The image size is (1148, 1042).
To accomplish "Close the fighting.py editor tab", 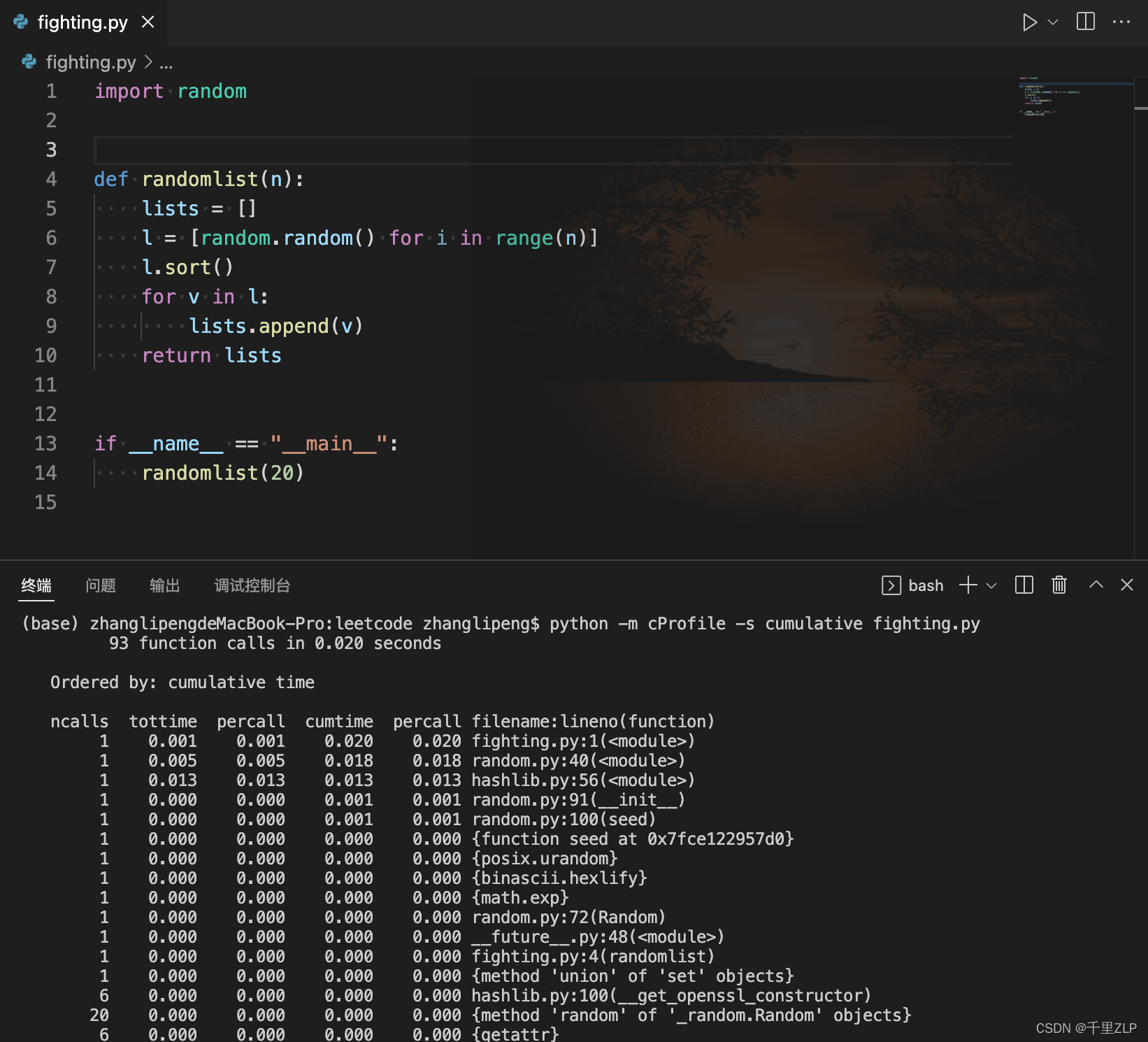I will [148, 22].
